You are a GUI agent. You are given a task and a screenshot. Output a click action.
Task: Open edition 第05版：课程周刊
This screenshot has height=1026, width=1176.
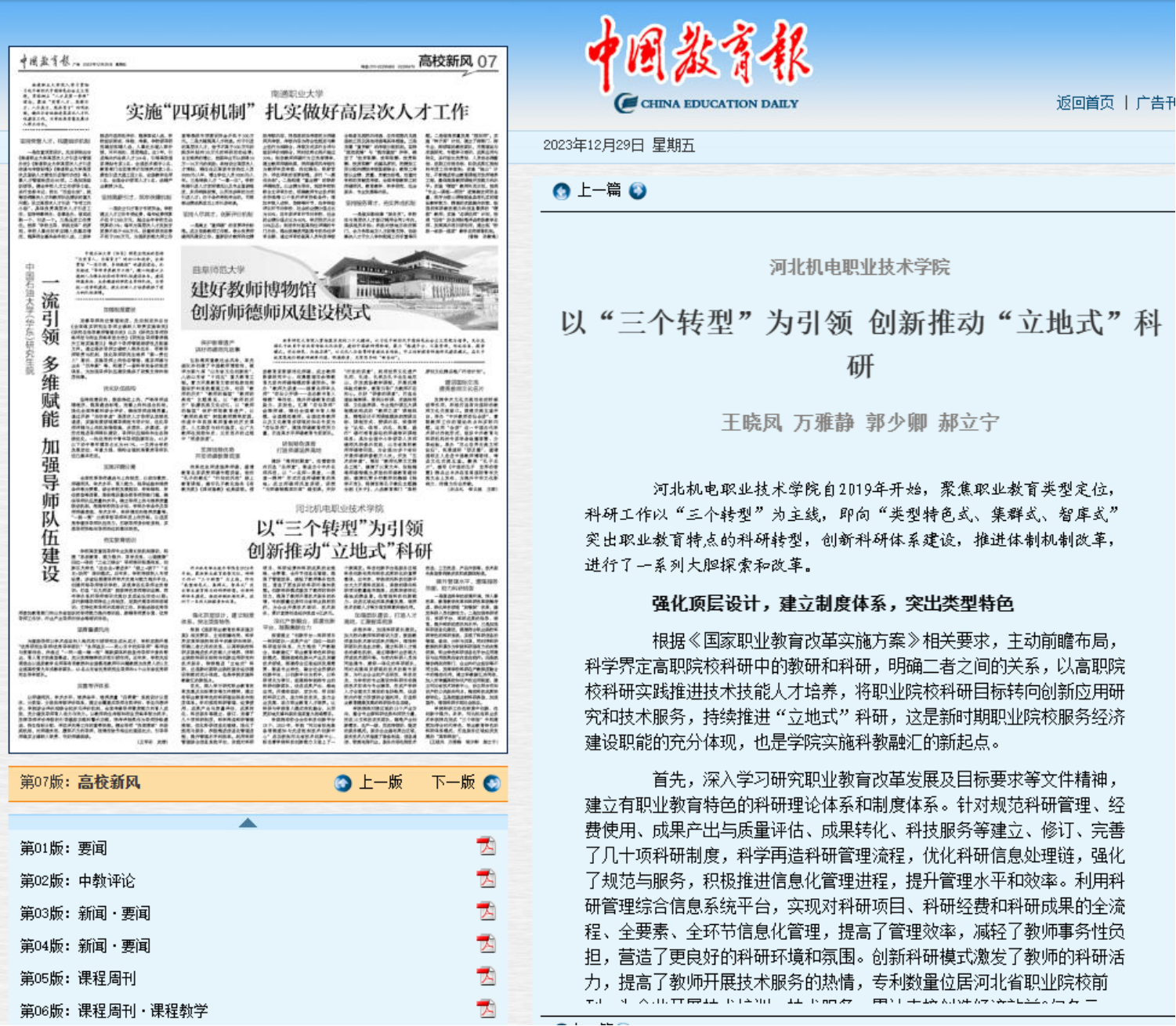tap(78, 978)
